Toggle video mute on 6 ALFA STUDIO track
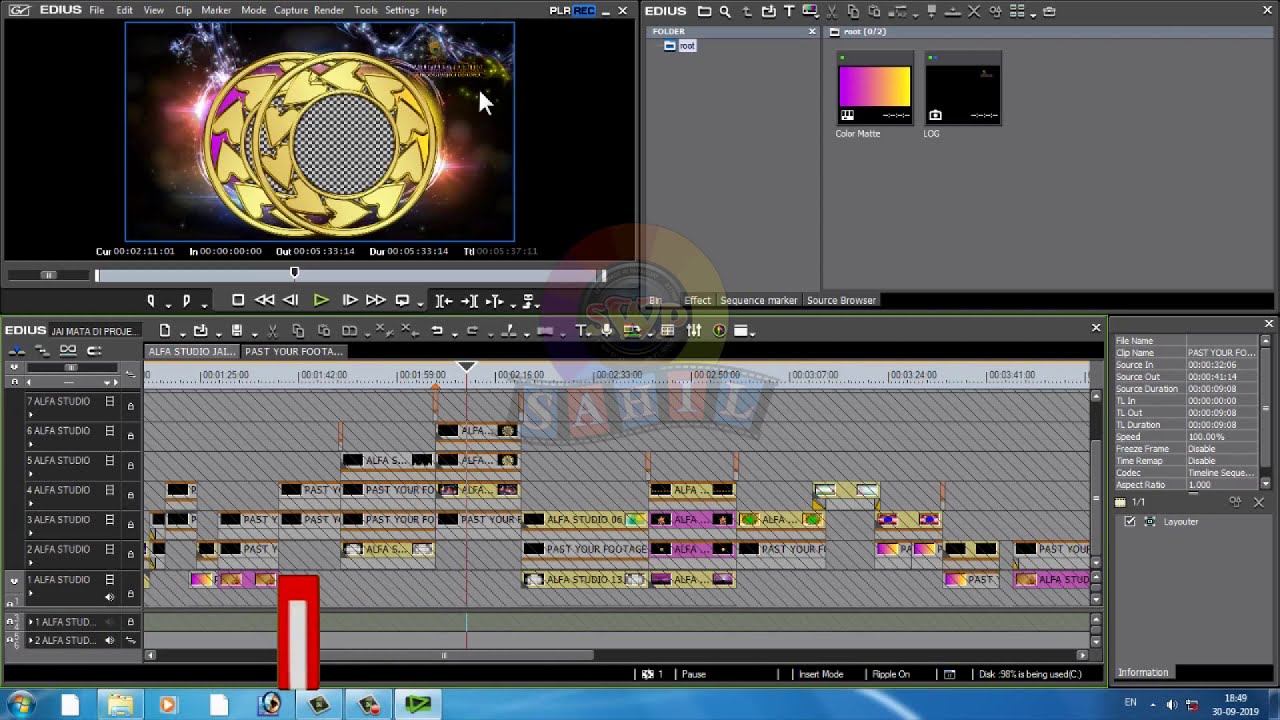 pyautogui.click(x=110, y=431)
